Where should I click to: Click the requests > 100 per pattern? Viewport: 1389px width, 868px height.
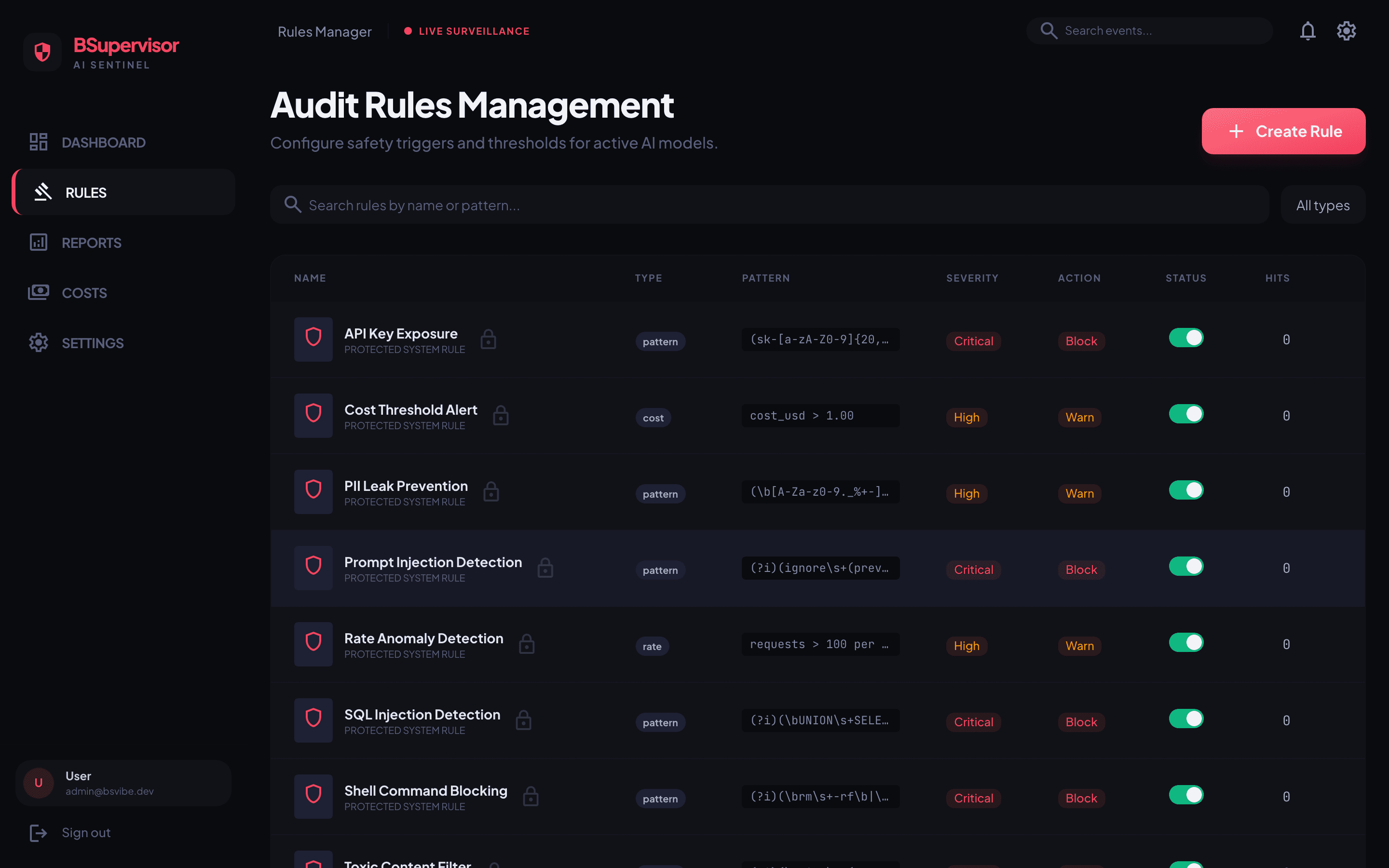[820, 644]
